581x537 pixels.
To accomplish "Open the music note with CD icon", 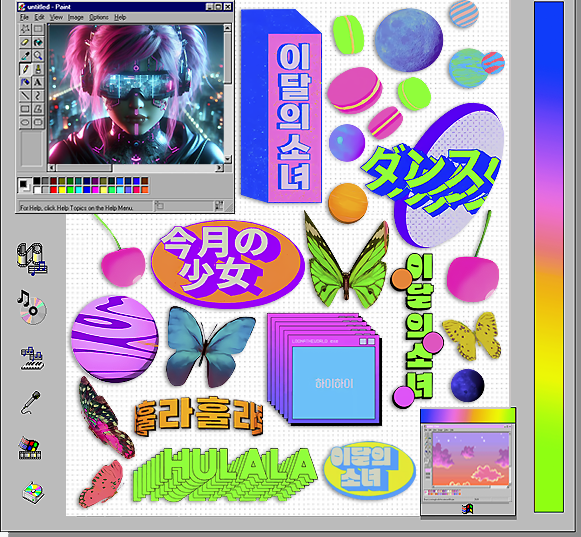I will 32,307.
